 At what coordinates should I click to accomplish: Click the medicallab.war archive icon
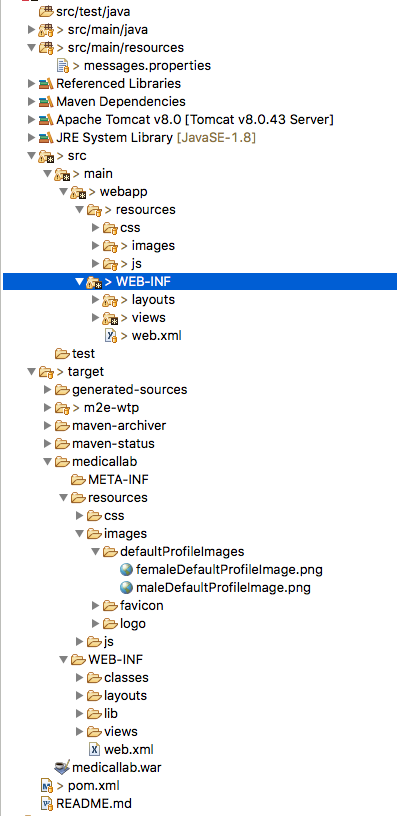click(x=62, y=767)
